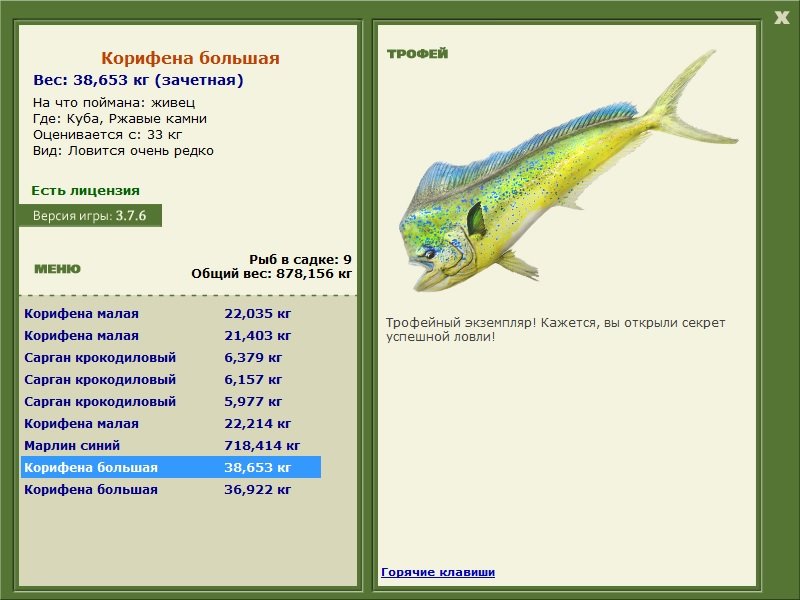800x600 pixels.
Task: Close the fish keepnet window with X
Action: tap(781, 18)
